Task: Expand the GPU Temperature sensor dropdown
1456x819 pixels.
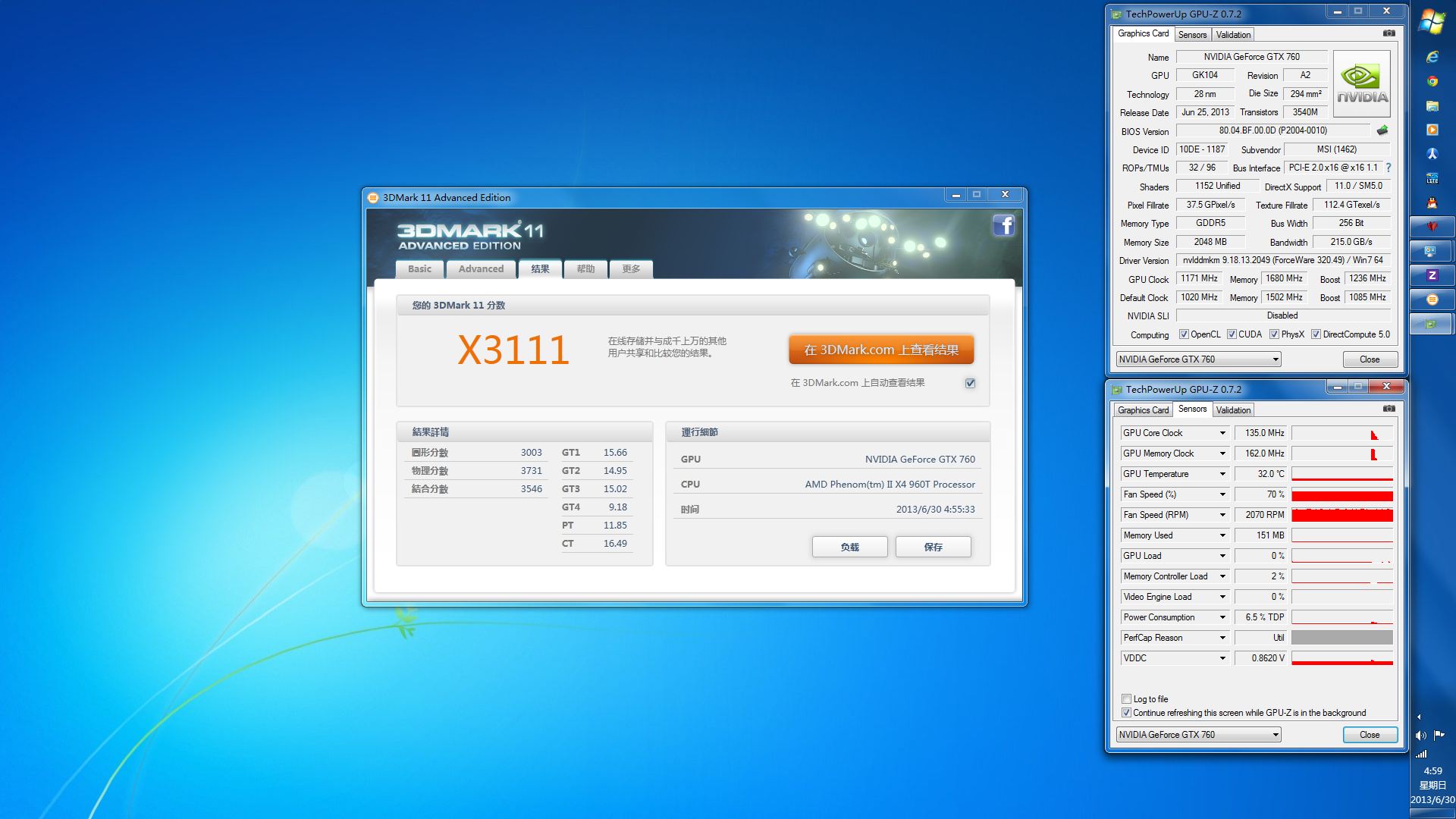Action: [x=1222, y=474]
